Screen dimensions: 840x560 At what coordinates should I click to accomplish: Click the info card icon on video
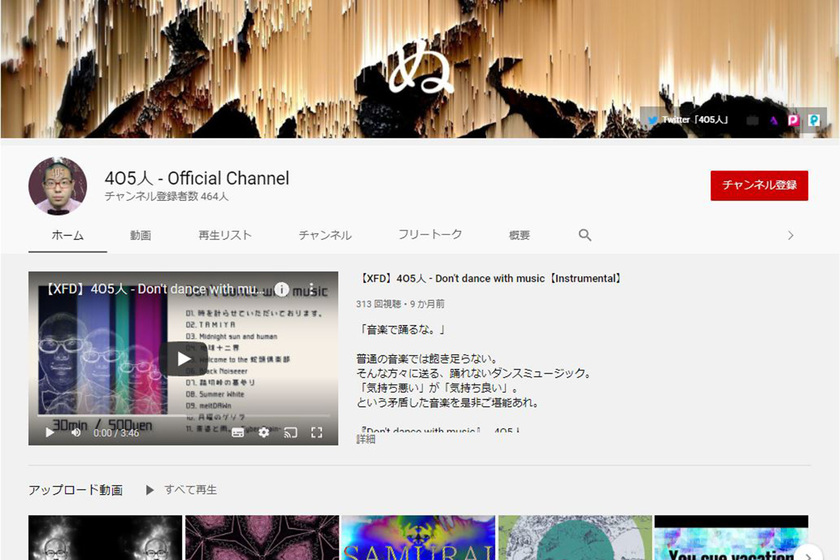tap(282, 289)
